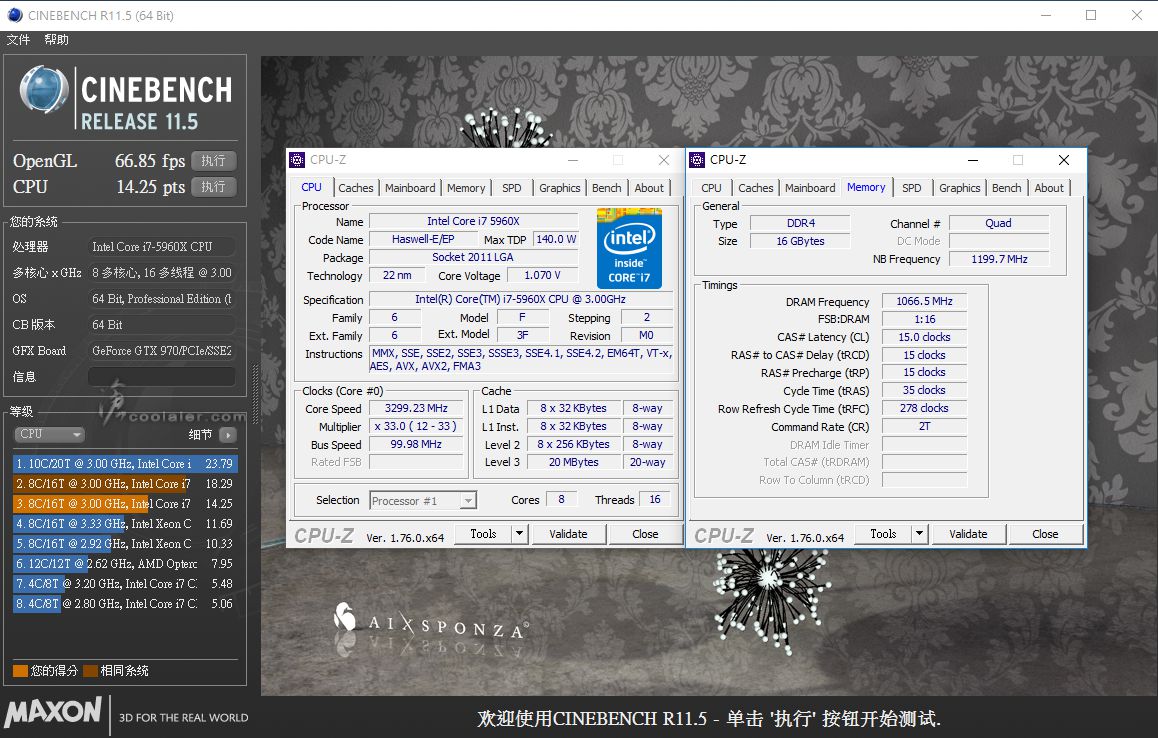Click Tools button in left CPU-Z window
Image resolution: width=1158 pixels, height=738 pixels.
click(x=483, y=534)
